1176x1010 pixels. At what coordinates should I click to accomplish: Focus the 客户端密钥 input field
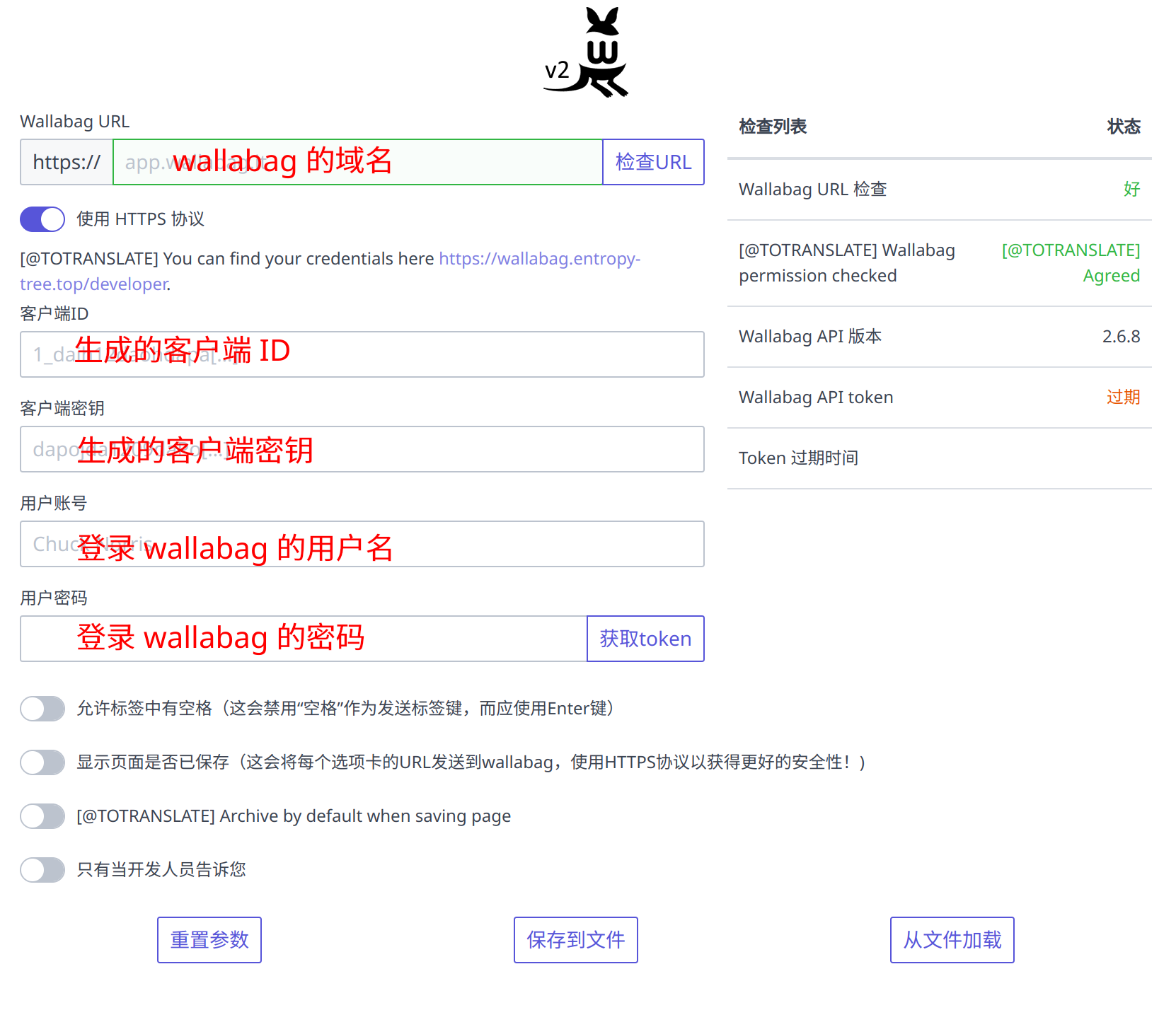(362, 449)
